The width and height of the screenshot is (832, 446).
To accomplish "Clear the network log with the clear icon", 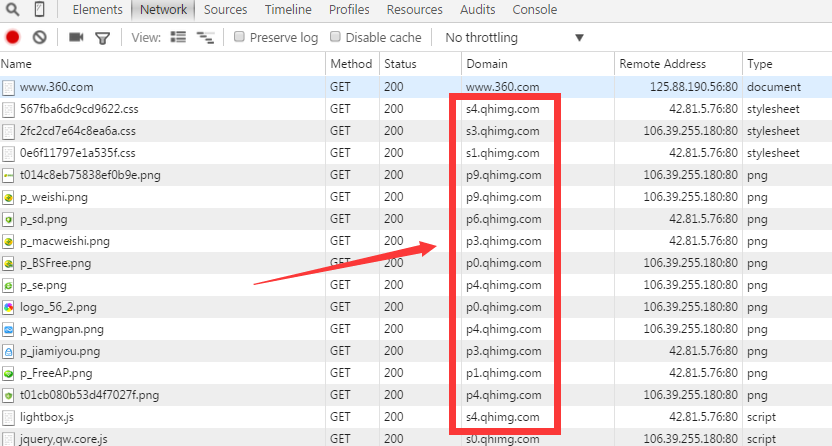I will pyautogui.click(x=40, y=38).
